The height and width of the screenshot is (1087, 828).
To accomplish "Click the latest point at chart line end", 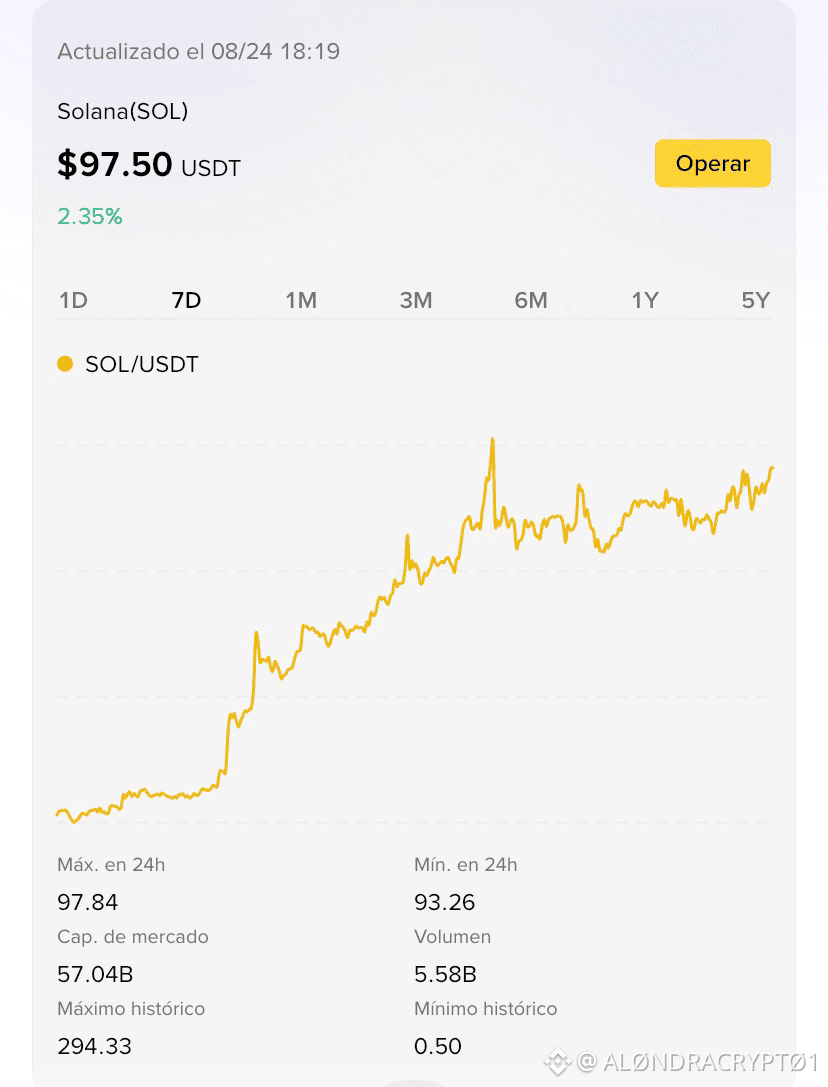I will [772, 469].
